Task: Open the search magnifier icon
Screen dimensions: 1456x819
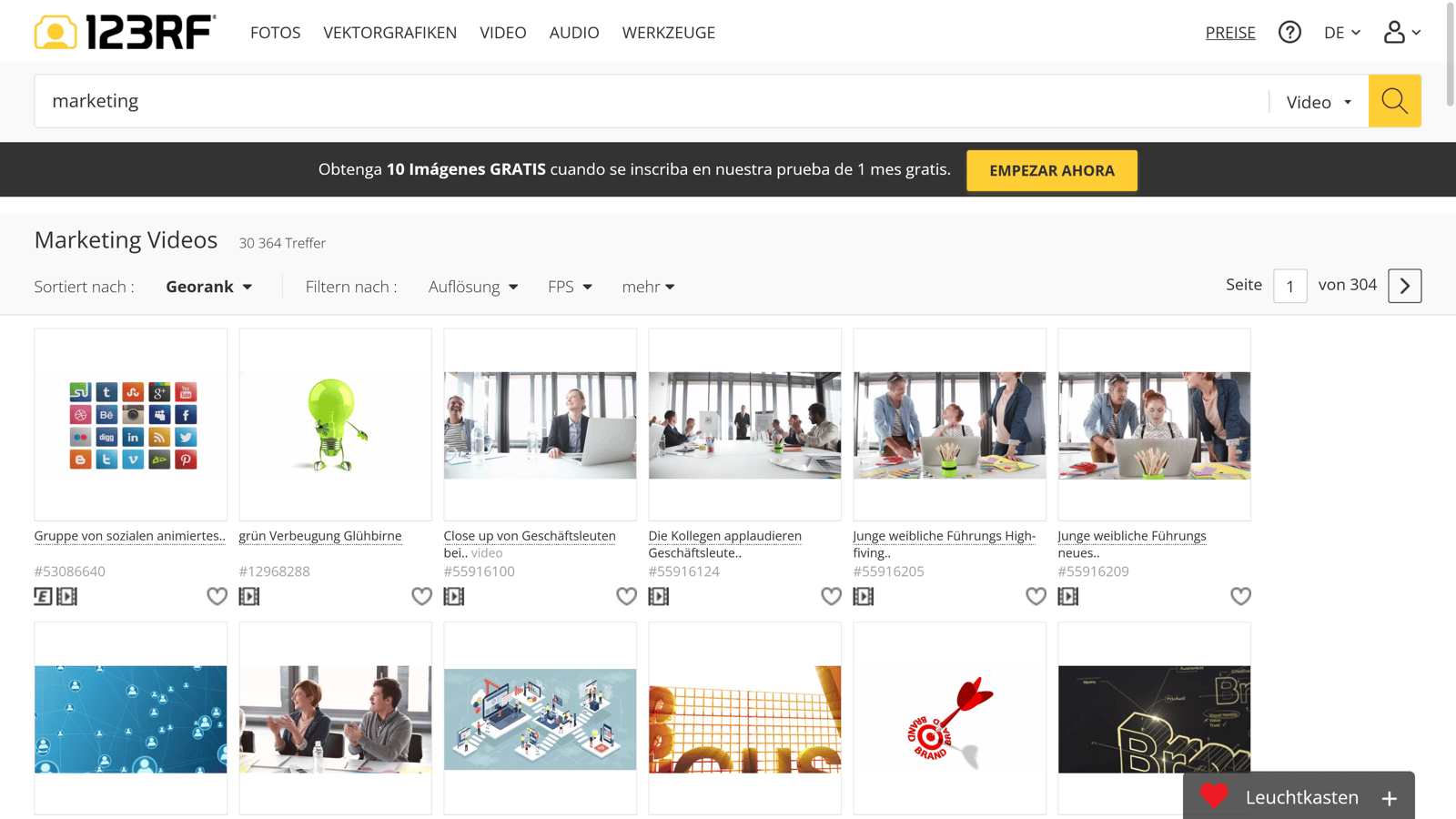Action: [1394, 101]
